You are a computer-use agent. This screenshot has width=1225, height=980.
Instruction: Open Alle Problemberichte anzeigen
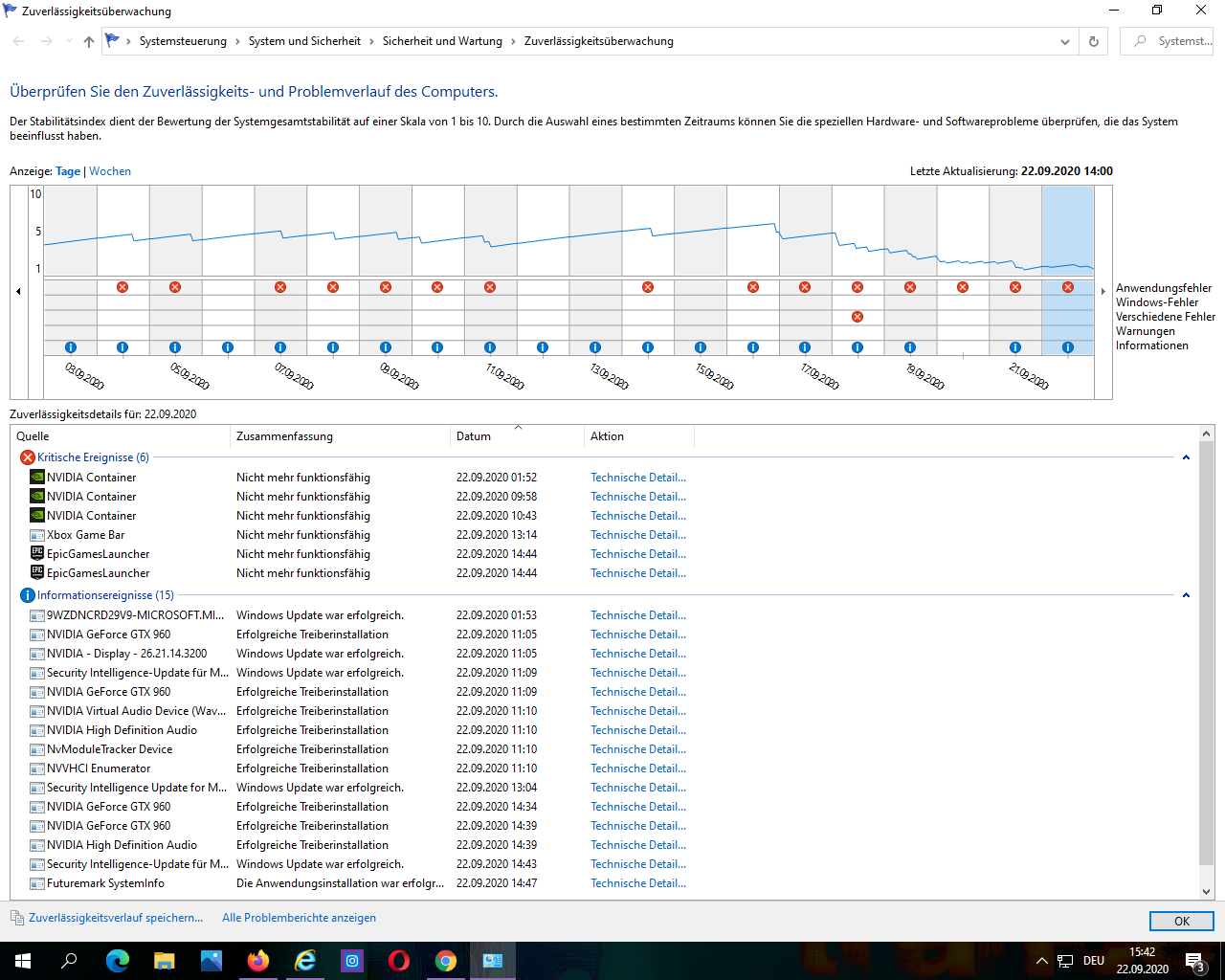coord(299,918)
